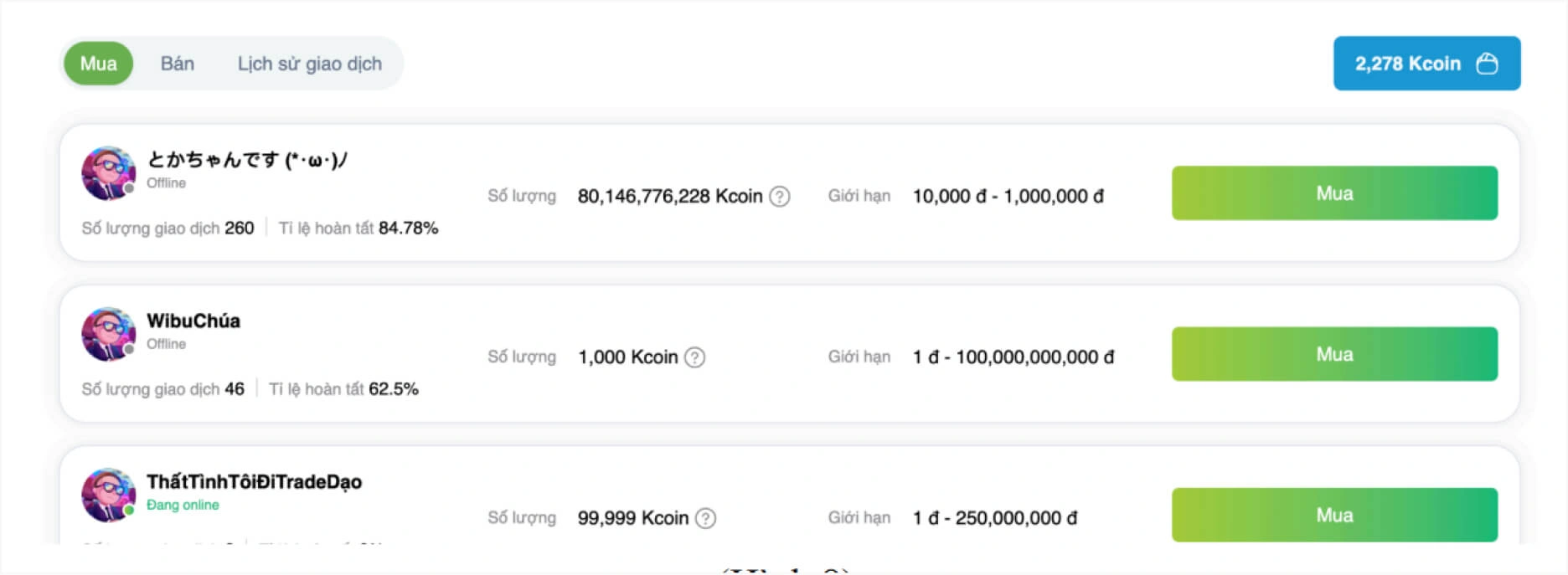Screen dimensions: 1568x575
Task: Switch to the Mua tab
Action: (x=98, y=64)
